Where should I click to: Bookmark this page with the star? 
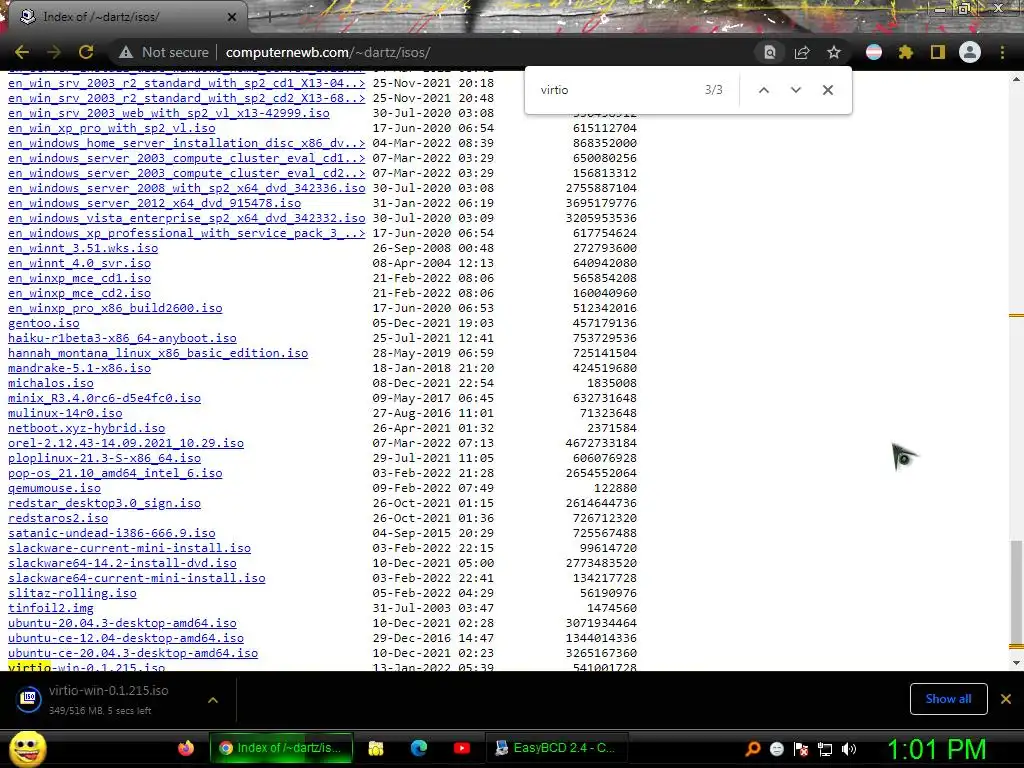[834, 52]
